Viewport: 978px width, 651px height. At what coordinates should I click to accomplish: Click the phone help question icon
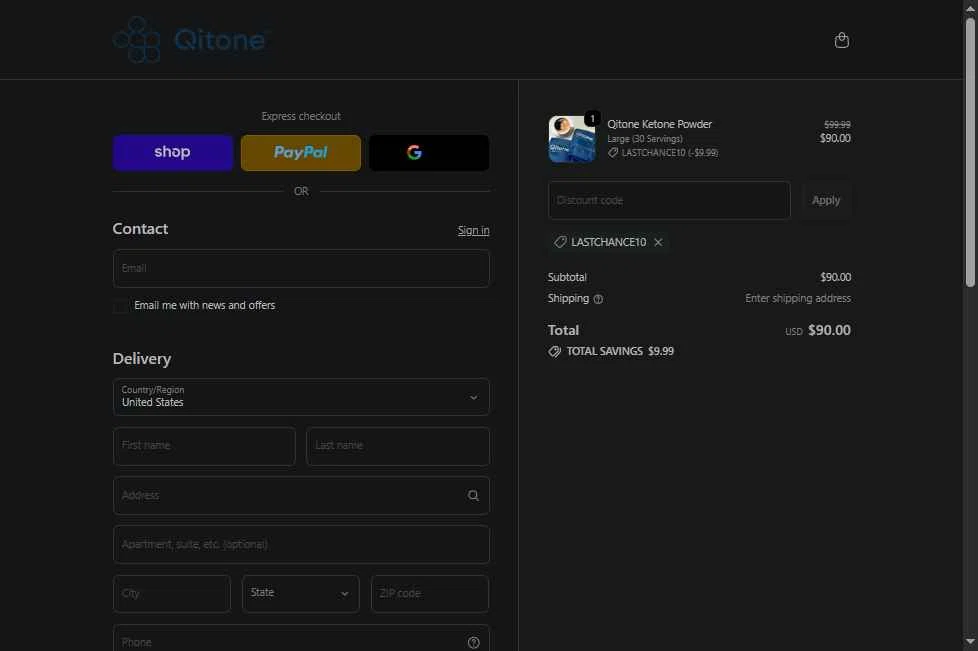coord(473,642)
